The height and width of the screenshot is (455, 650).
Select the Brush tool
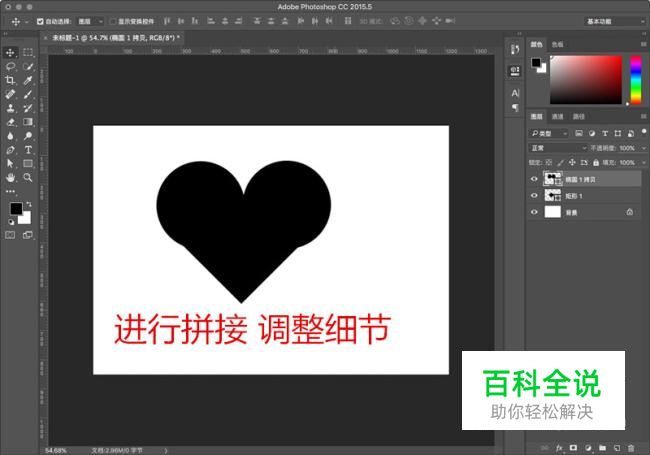28,94
